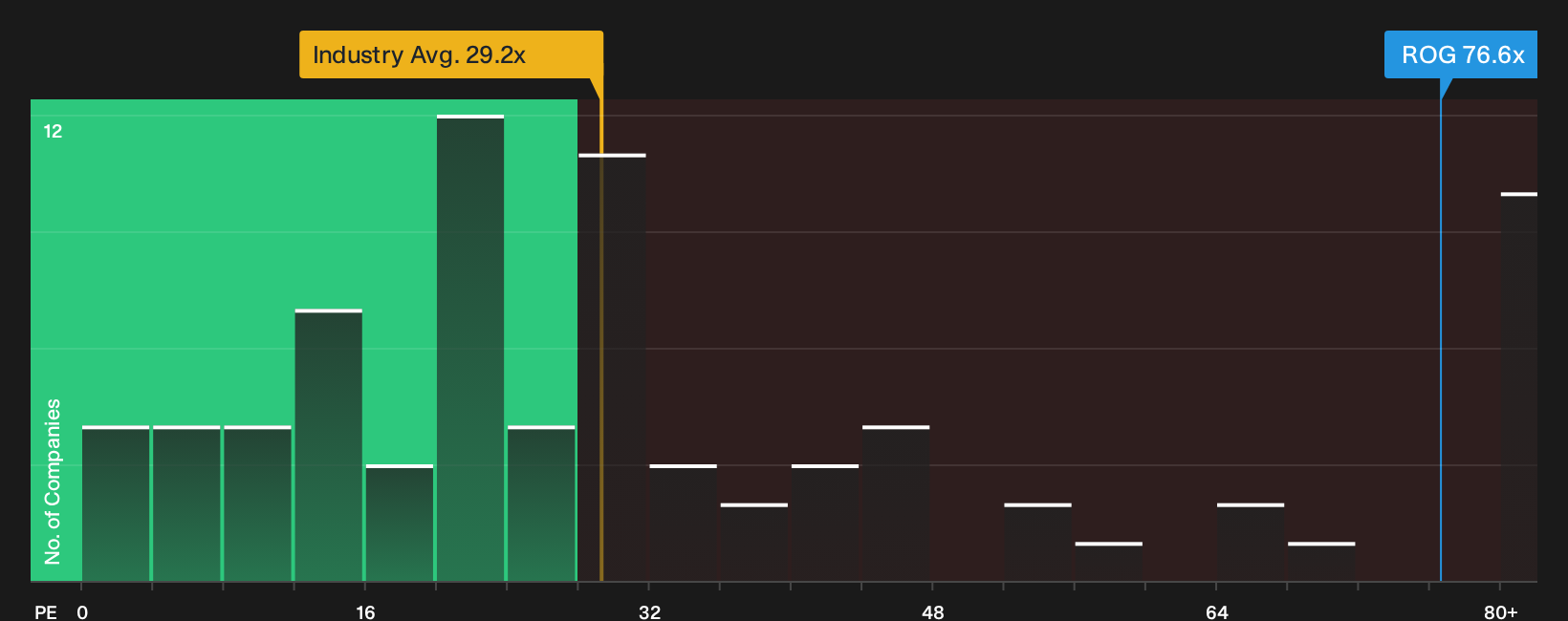The width and height of the screenshot is (1568, 621).
Task: Select the 80+ PE histogram bar
Action: tap(1519, 387)
